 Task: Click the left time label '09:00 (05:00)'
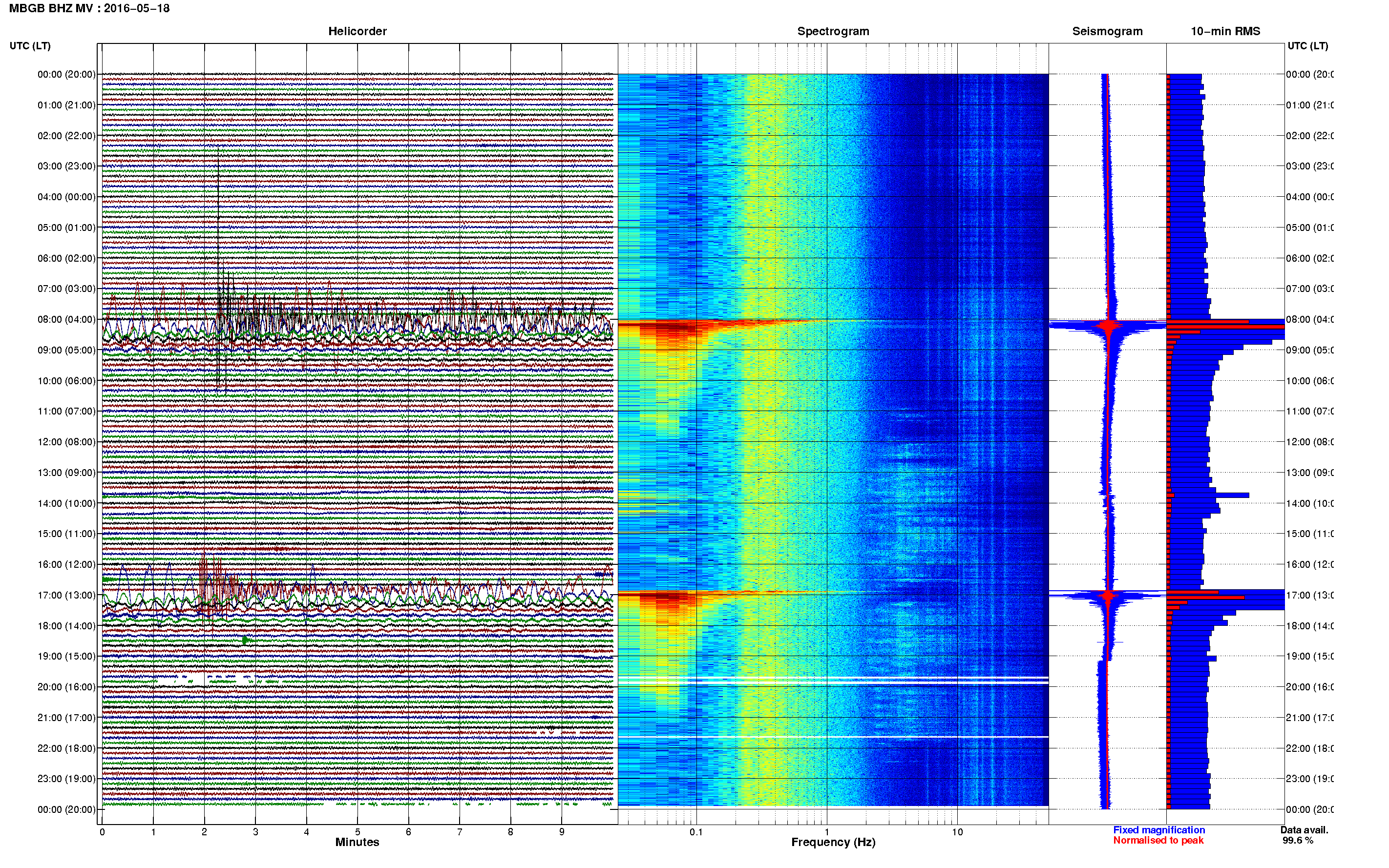tap(66, 350)
